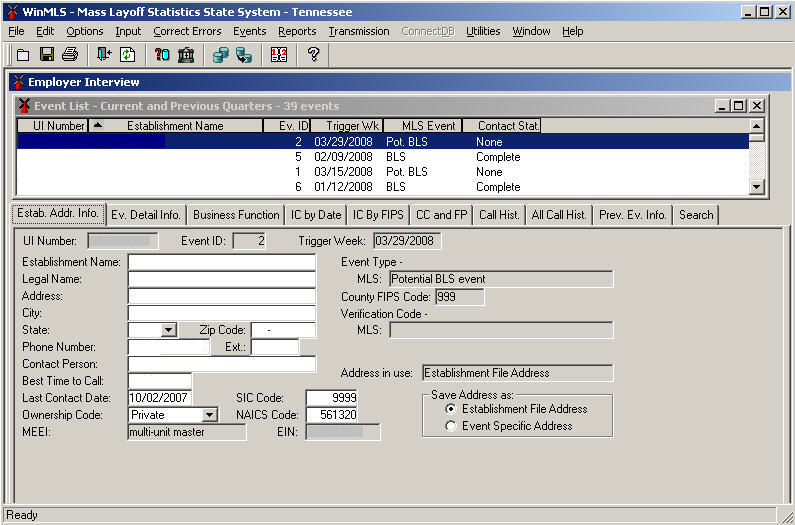The width and height of the screenshot is (795, 525).
Task: Open the Correct Errors menu
Action: pos(187,31)
